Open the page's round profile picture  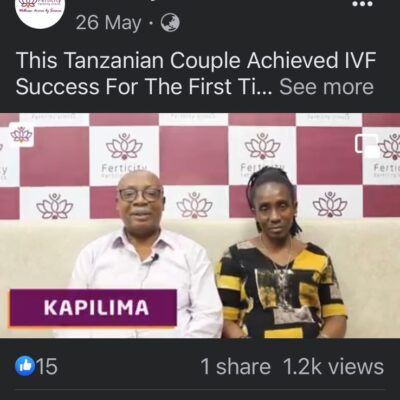[x=41, y=9]
